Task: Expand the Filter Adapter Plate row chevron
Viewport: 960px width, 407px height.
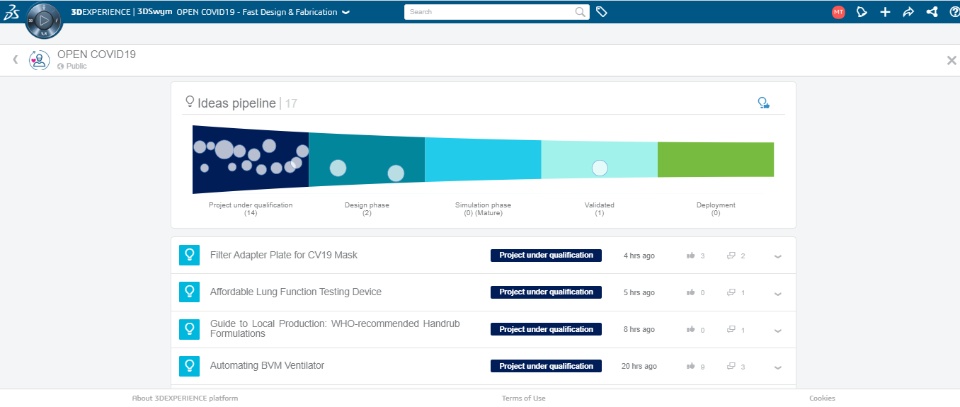Action: coord(778,256)
